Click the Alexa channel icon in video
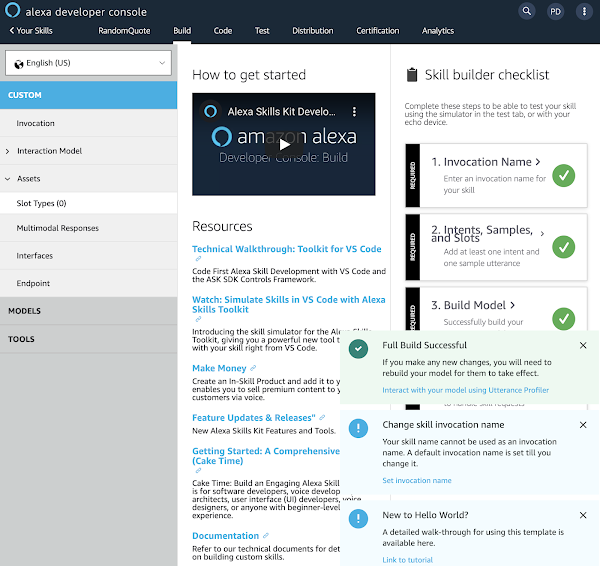Viewport: 600px width, 566px height. [210, 111]
